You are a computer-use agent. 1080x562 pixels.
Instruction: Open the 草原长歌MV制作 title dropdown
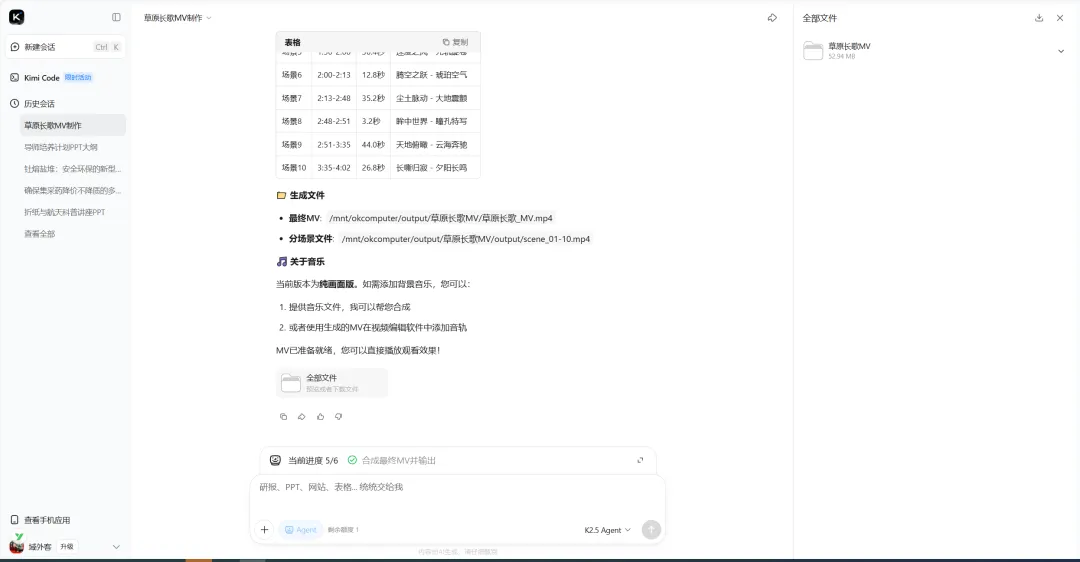point(177,18)
